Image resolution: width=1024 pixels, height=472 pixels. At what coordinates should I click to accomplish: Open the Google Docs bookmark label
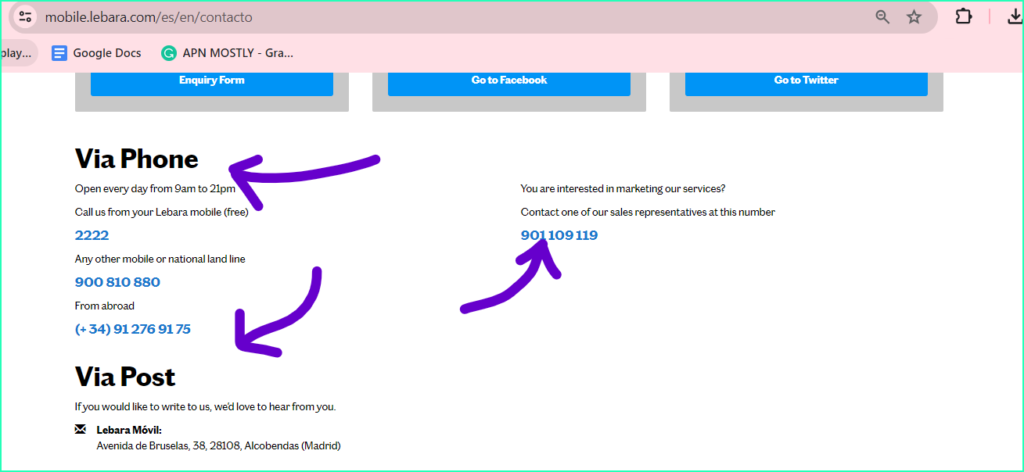pyautogui.click(x=107, y=53)
